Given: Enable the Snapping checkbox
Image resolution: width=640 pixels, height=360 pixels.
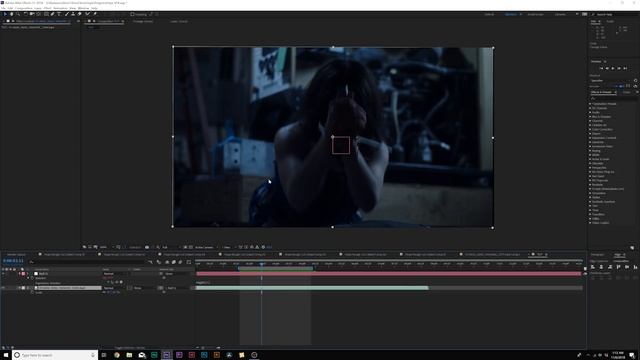Looking at the screenshot, I should (132, 14).
